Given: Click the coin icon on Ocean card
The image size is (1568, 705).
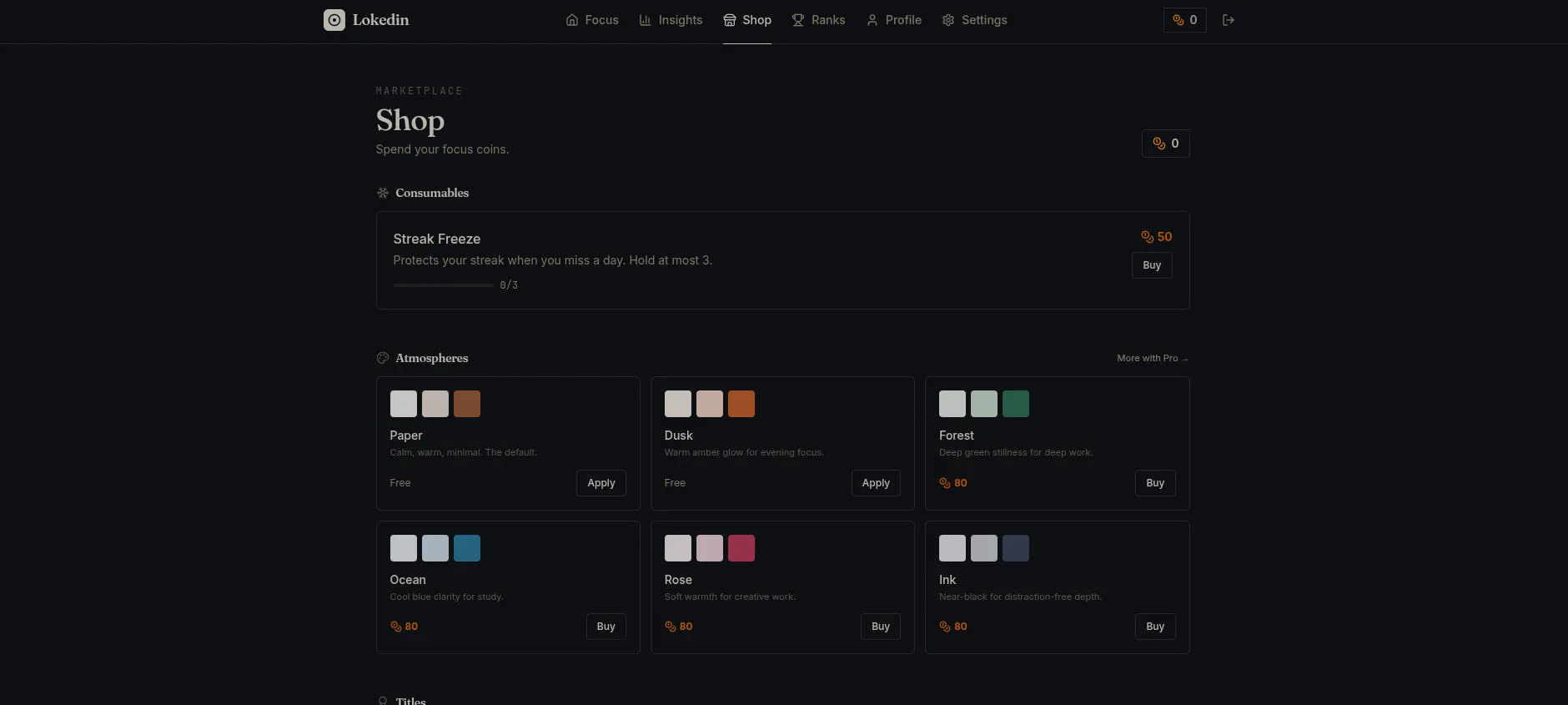Looking at the screenshot, I should [396, 627].
